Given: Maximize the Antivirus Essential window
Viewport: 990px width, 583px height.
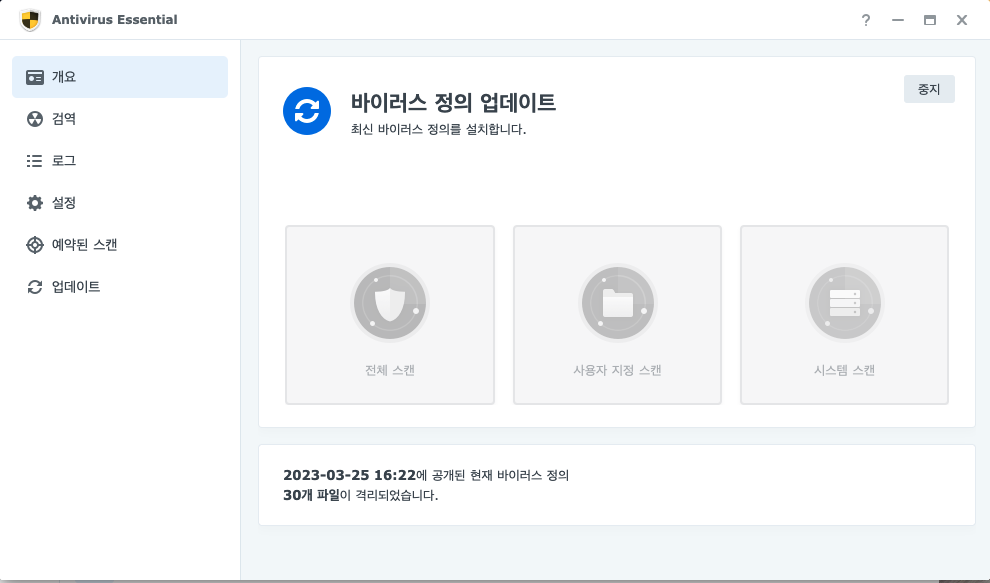Looking at the screenshot, I should tap(929, 20).
